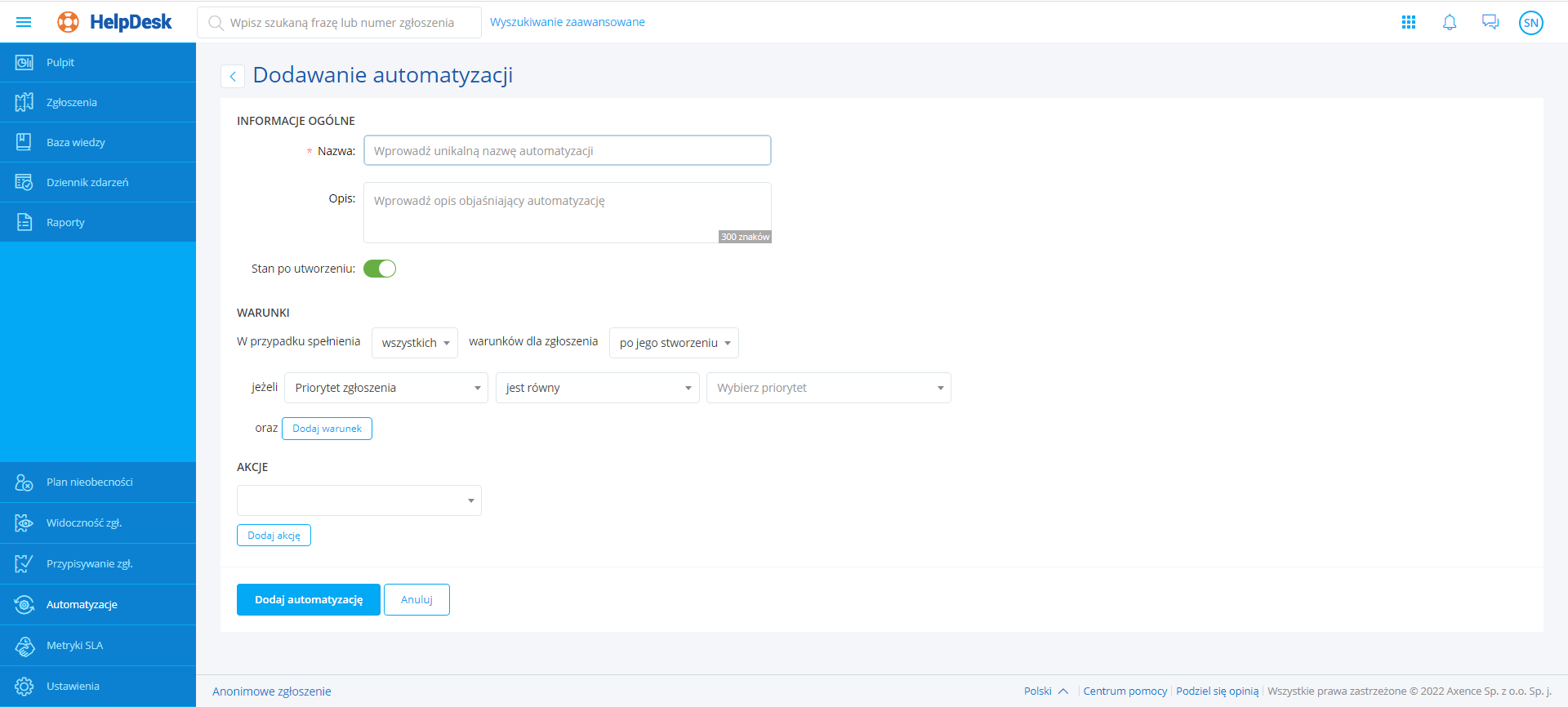Click the Ustawienia gear icon
The height and width of the screenshot is (707, 1568).
[24, 686]
